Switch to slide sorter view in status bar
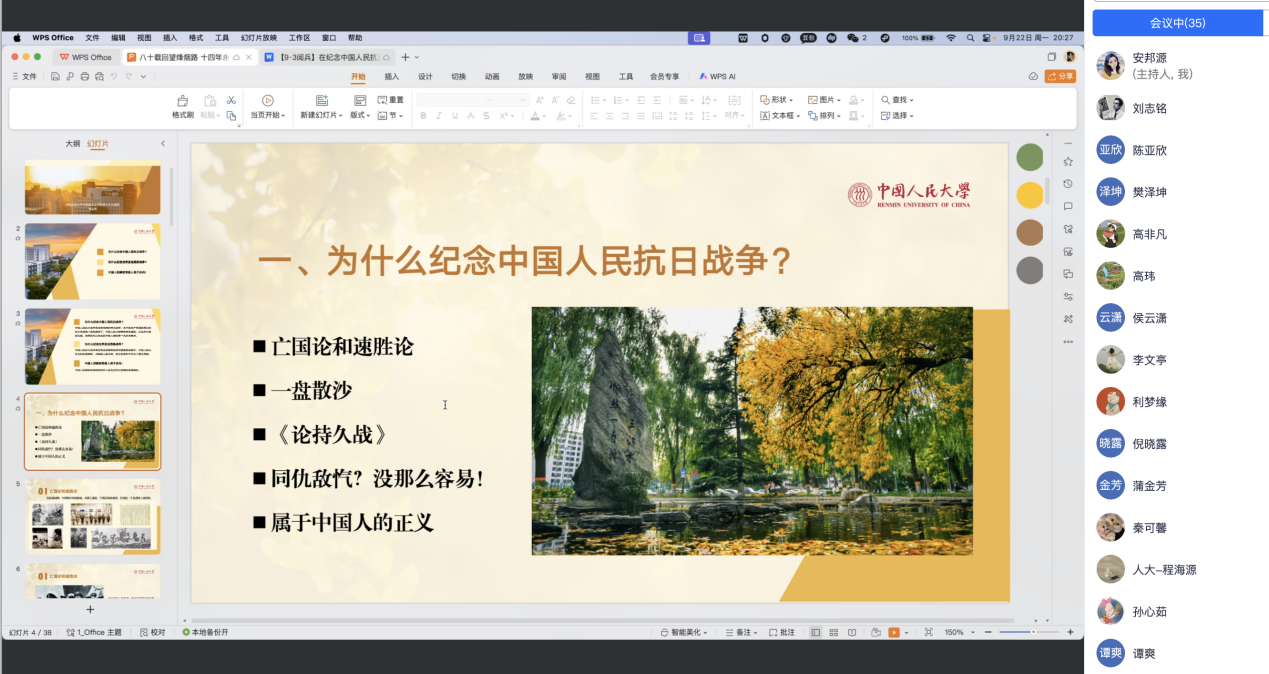 tap(834, 632)
